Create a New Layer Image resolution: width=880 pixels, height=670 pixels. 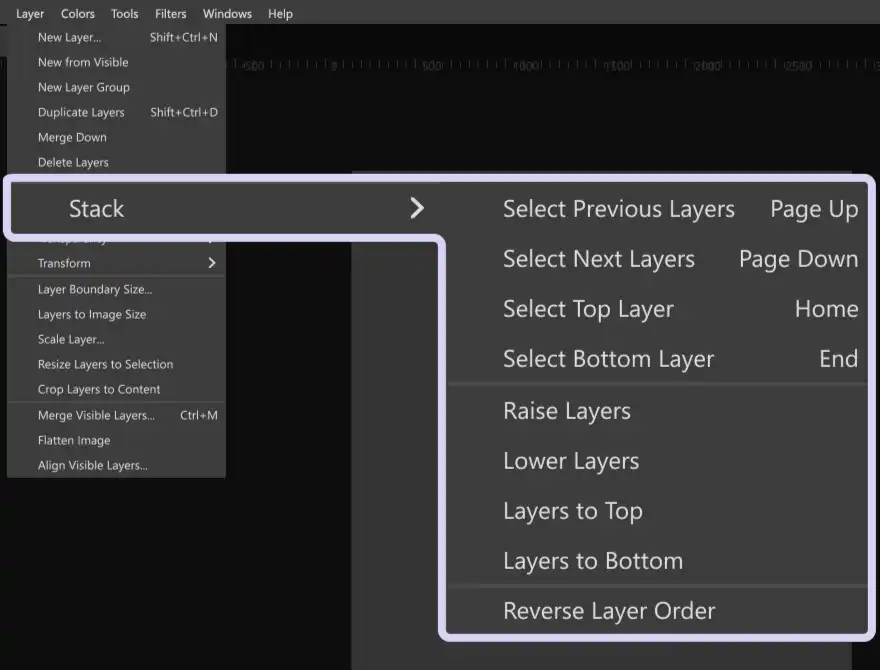tap(70, 37)
